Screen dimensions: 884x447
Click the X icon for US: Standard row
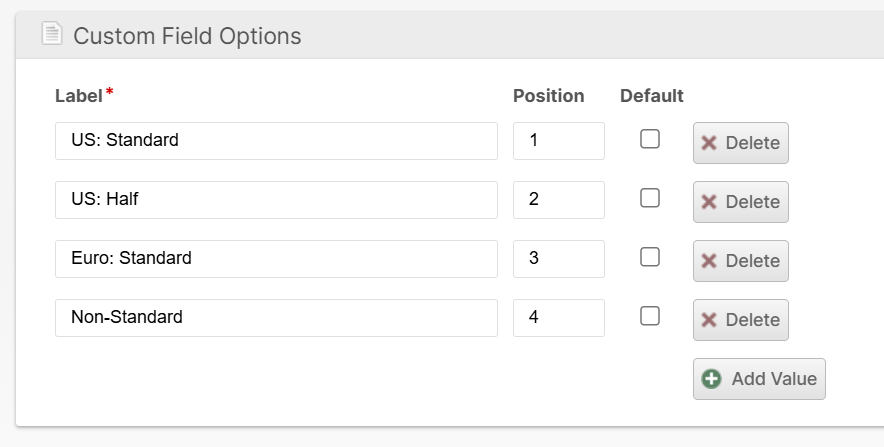click(x=709, y=143)
